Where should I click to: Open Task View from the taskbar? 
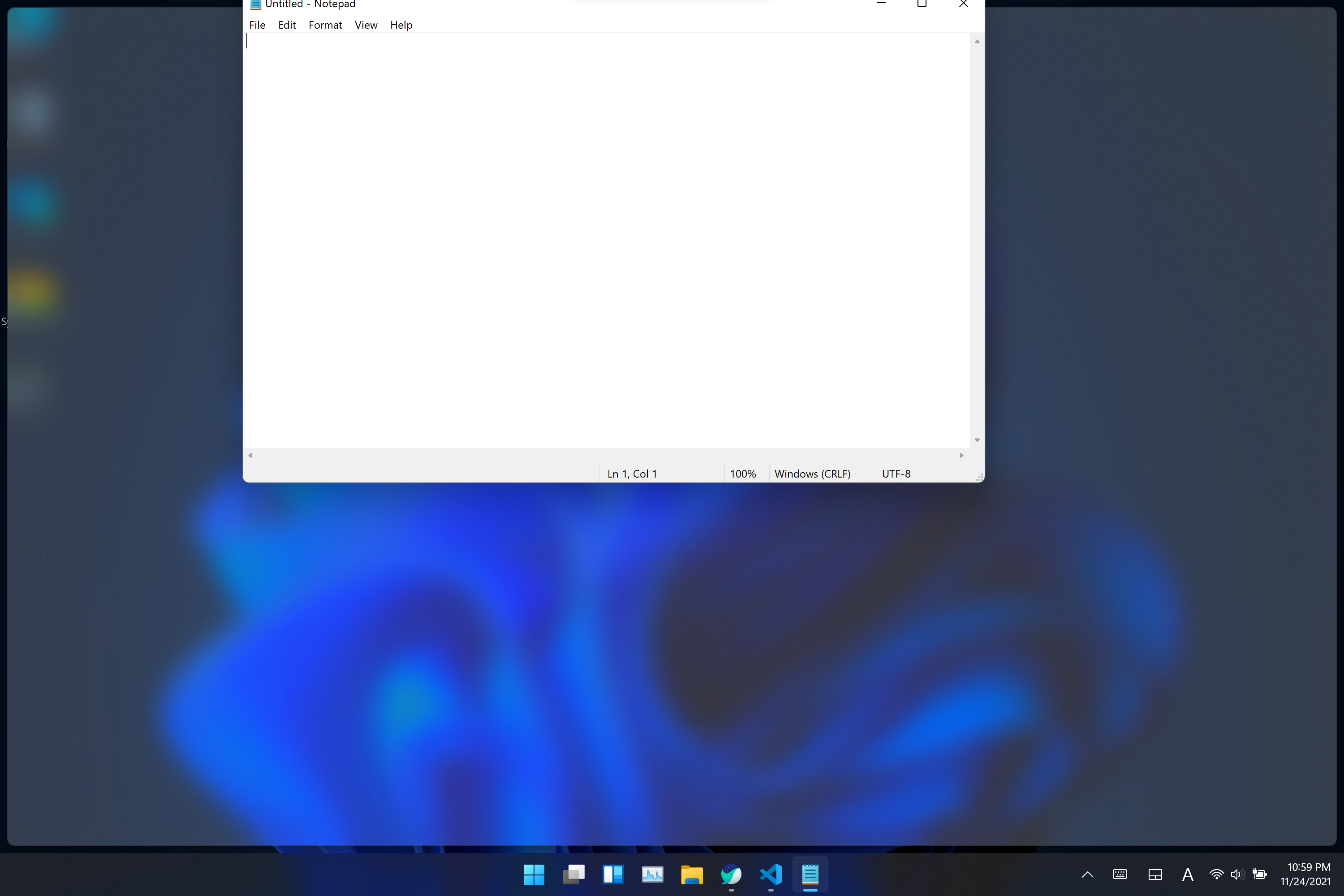[573, 874]
